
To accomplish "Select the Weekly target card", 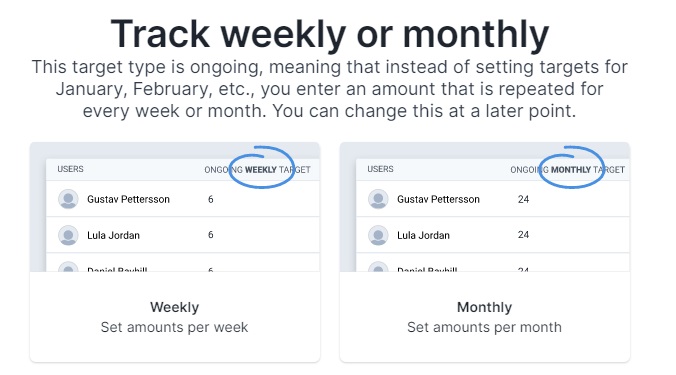I will pyautogui.click(x=175, y=252).
